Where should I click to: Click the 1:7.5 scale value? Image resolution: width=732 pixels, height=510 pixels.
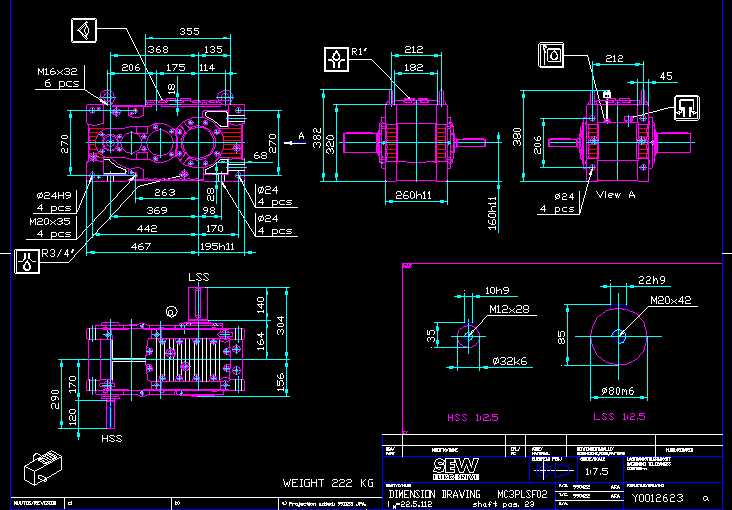coord(597,471)
